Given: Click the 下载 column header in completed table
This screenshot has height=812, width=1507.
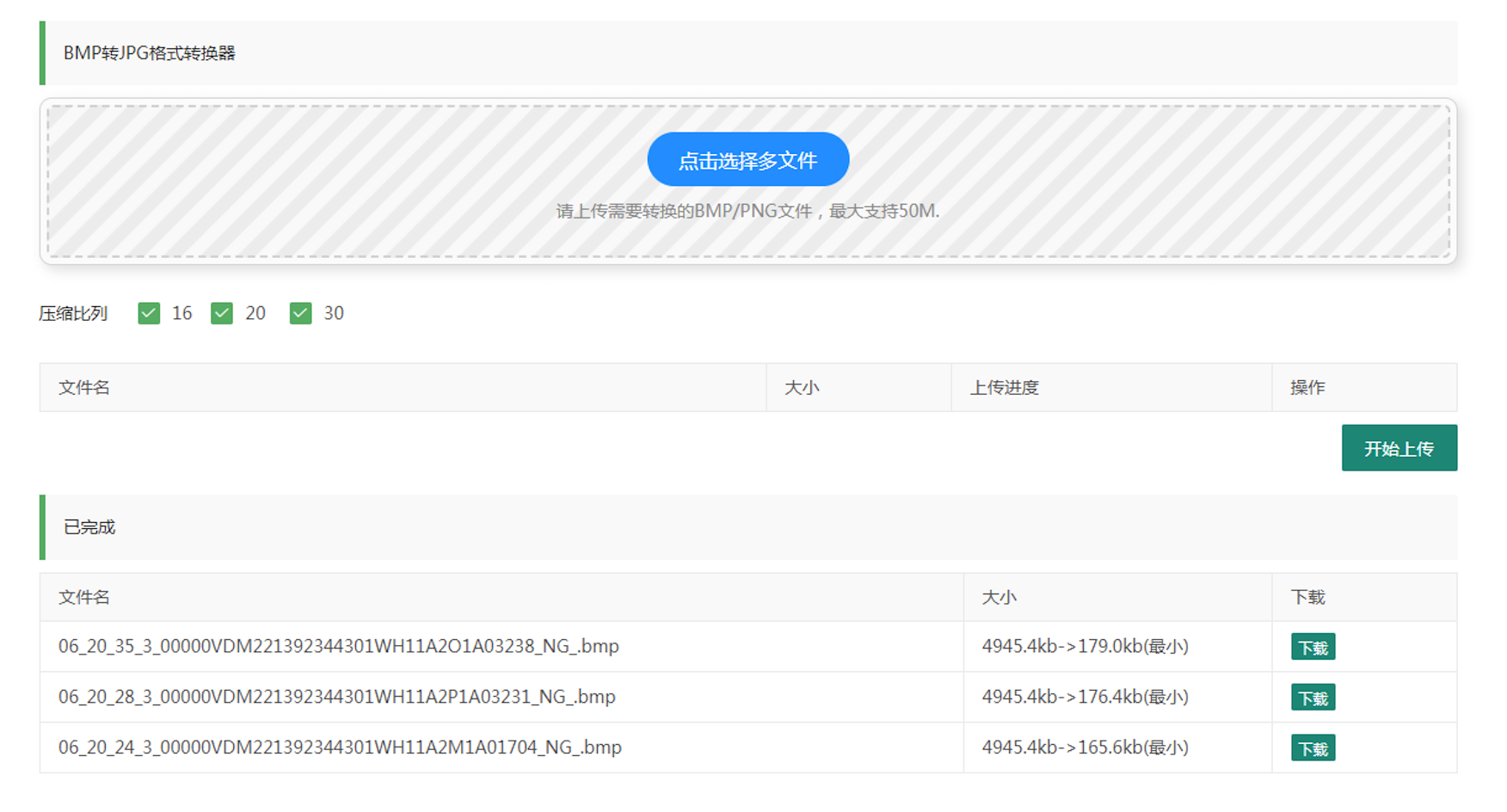Looking at the screenshot, I should (1307, 598).
